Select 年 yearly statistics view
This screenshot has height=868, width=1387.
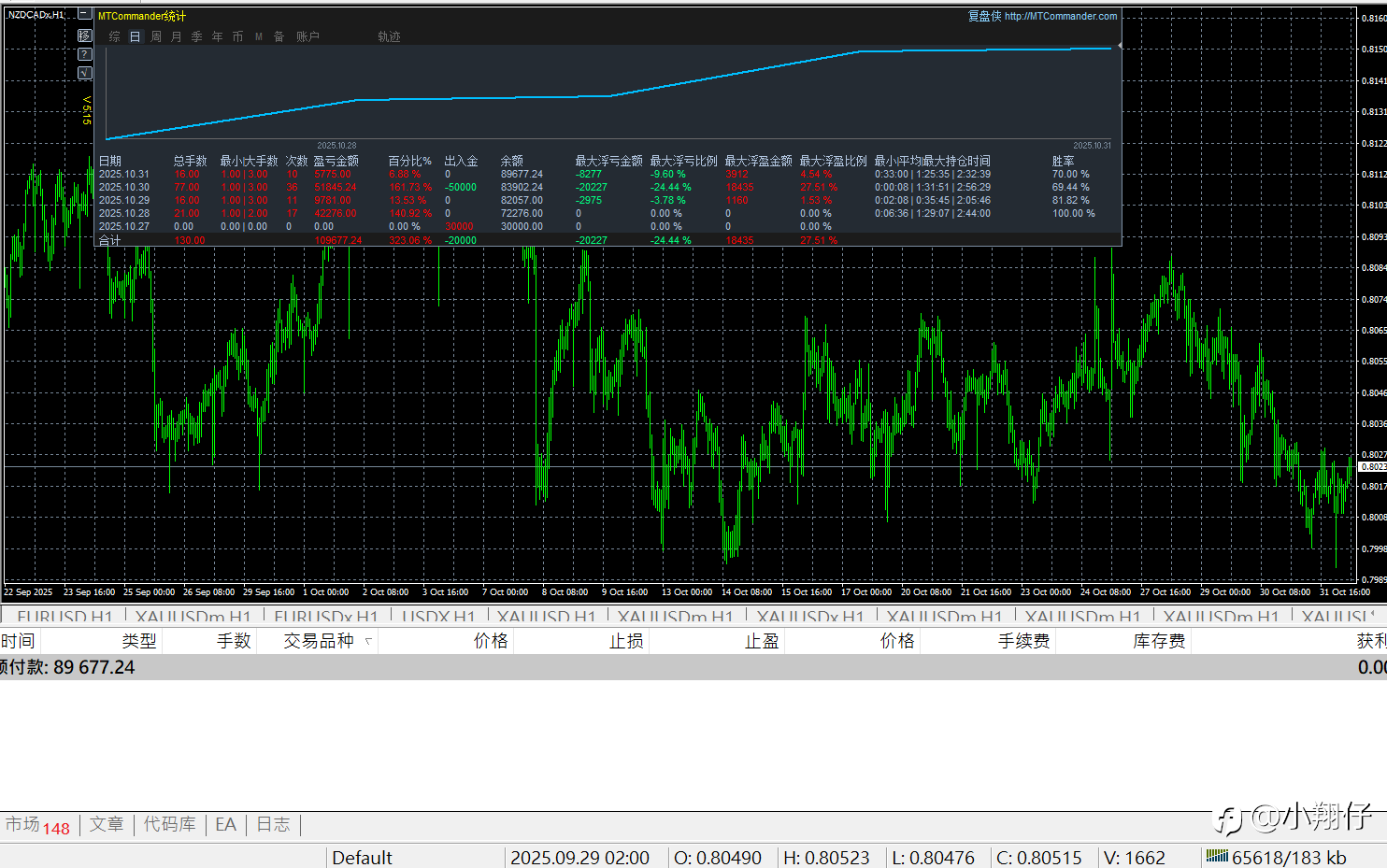(x=217, y=36)
